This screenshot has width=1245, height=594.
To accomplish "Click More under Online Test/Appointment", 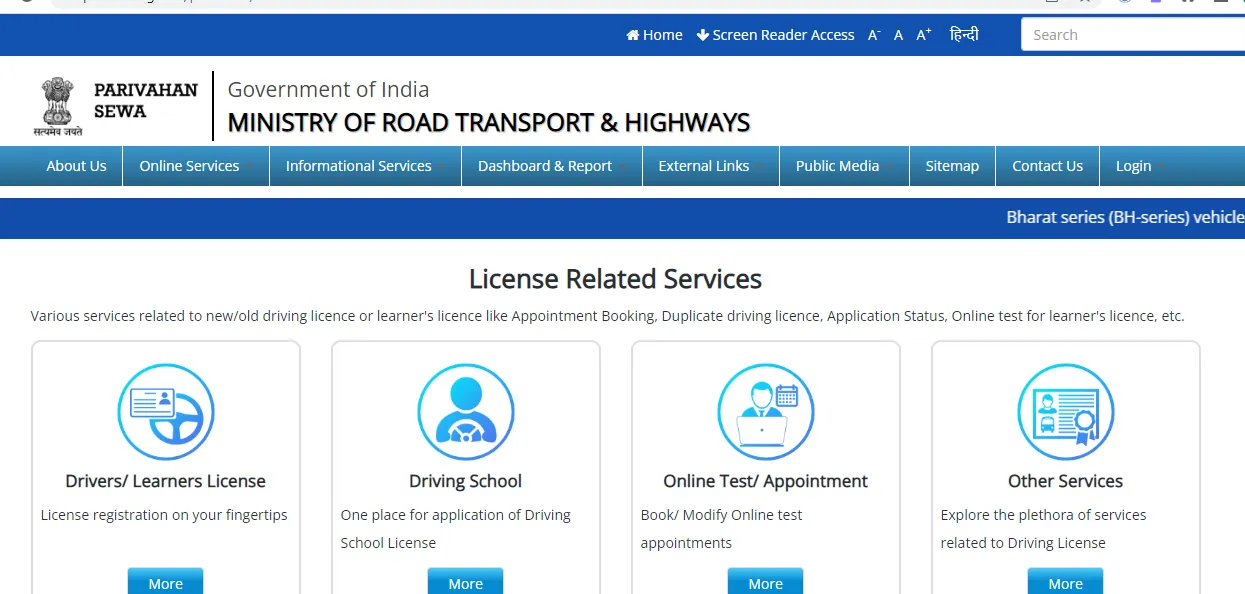I will pyautogui.click(x=765, y=582).
